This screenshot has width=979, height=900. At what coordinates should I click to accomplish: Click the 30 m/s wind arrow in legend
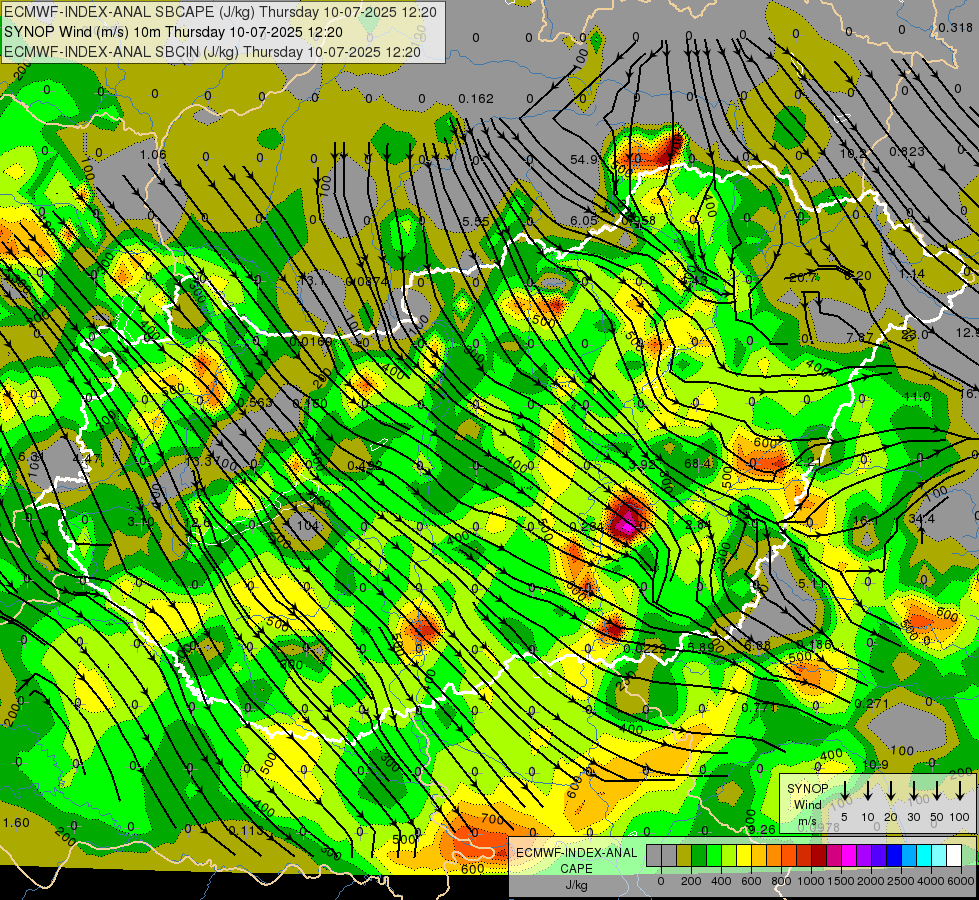tap(914, 790)
